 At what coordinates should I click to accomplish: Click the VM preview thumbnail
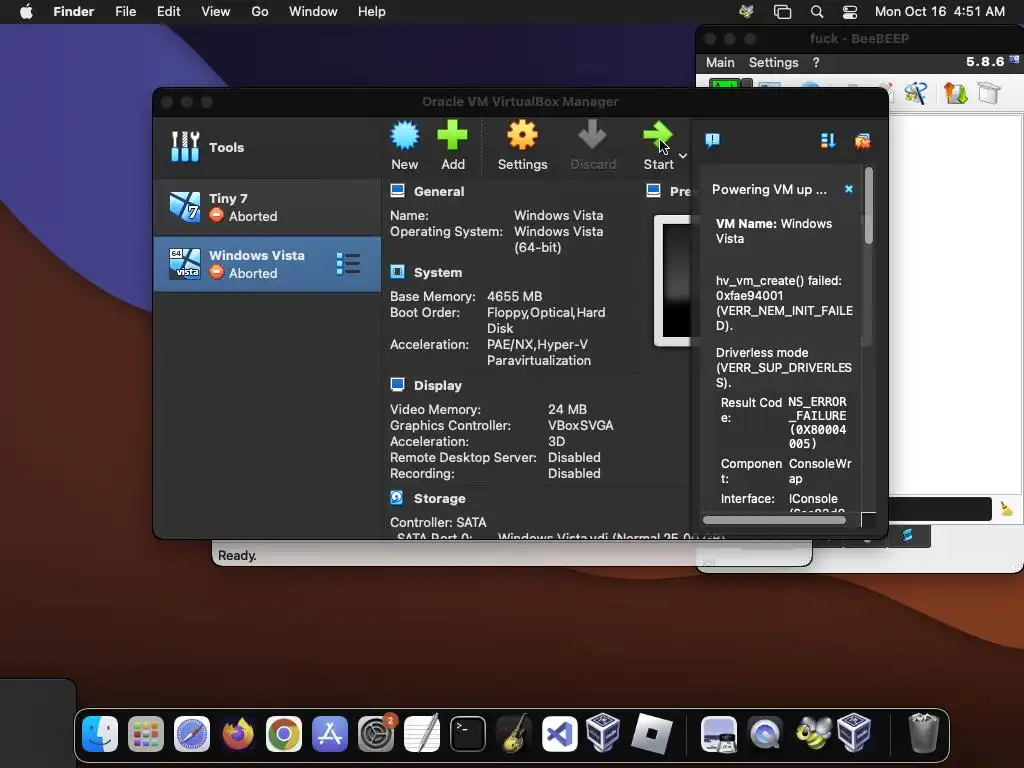coord(673,281)
